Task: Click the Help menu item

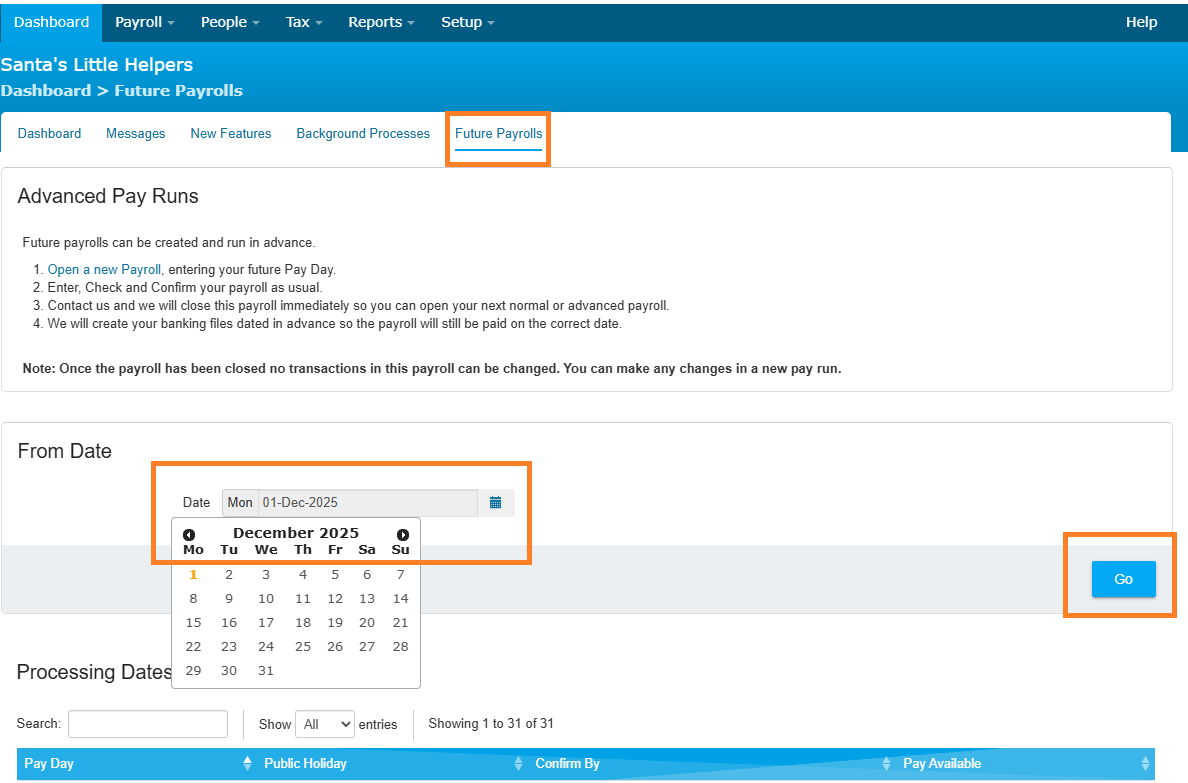Action: point(1141,22)
